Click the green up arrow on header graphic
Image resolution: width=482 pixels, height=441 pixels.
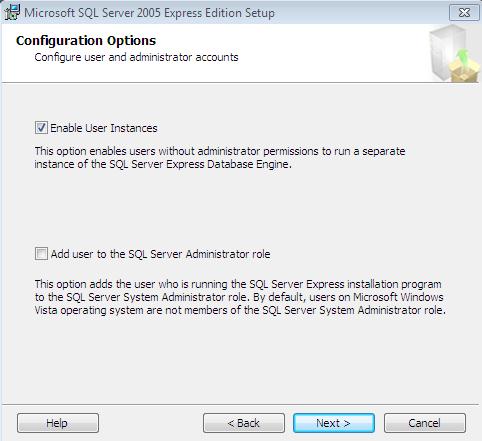(463, 57)
